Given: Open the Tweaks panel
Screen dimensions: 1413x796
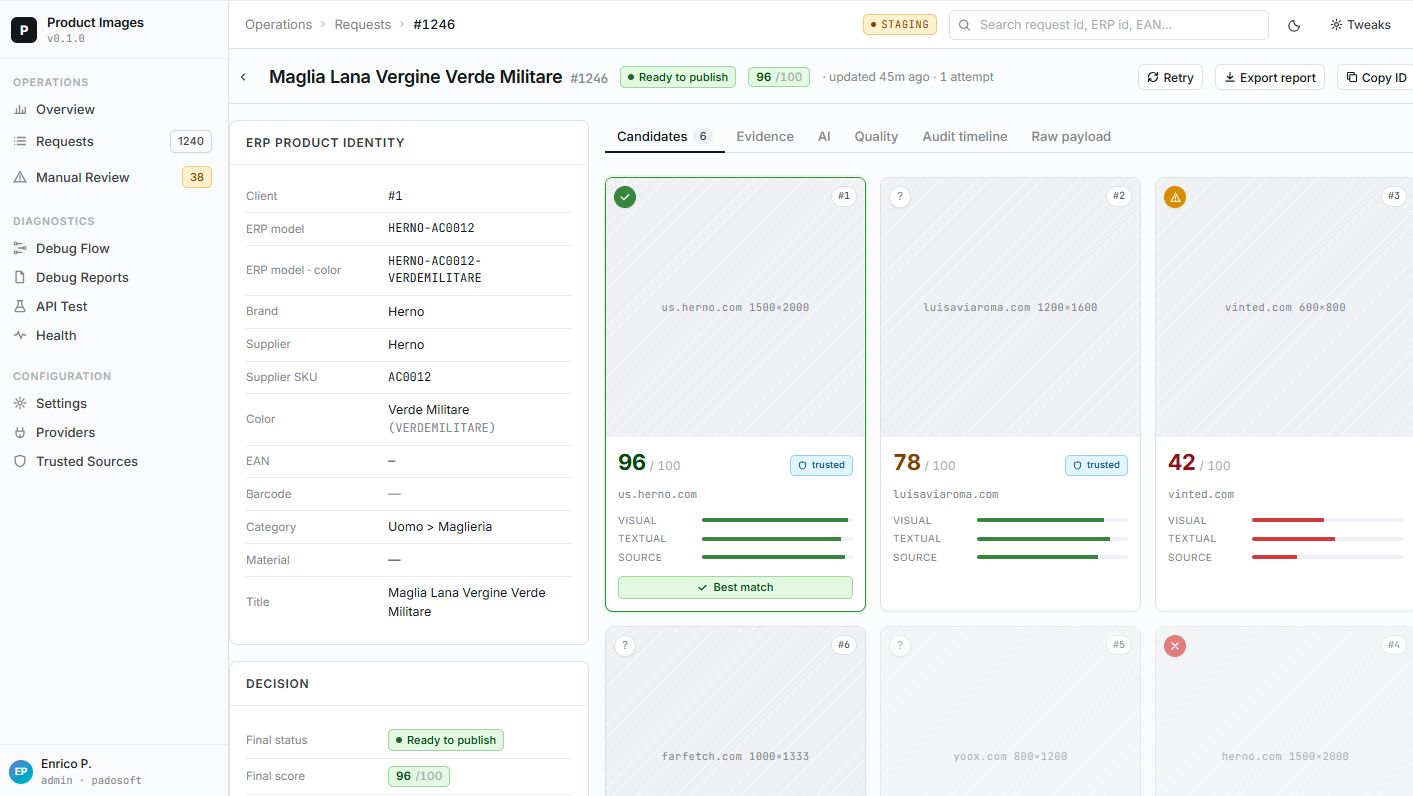Looking at the screenshot, I should [x=1361, y=25].
